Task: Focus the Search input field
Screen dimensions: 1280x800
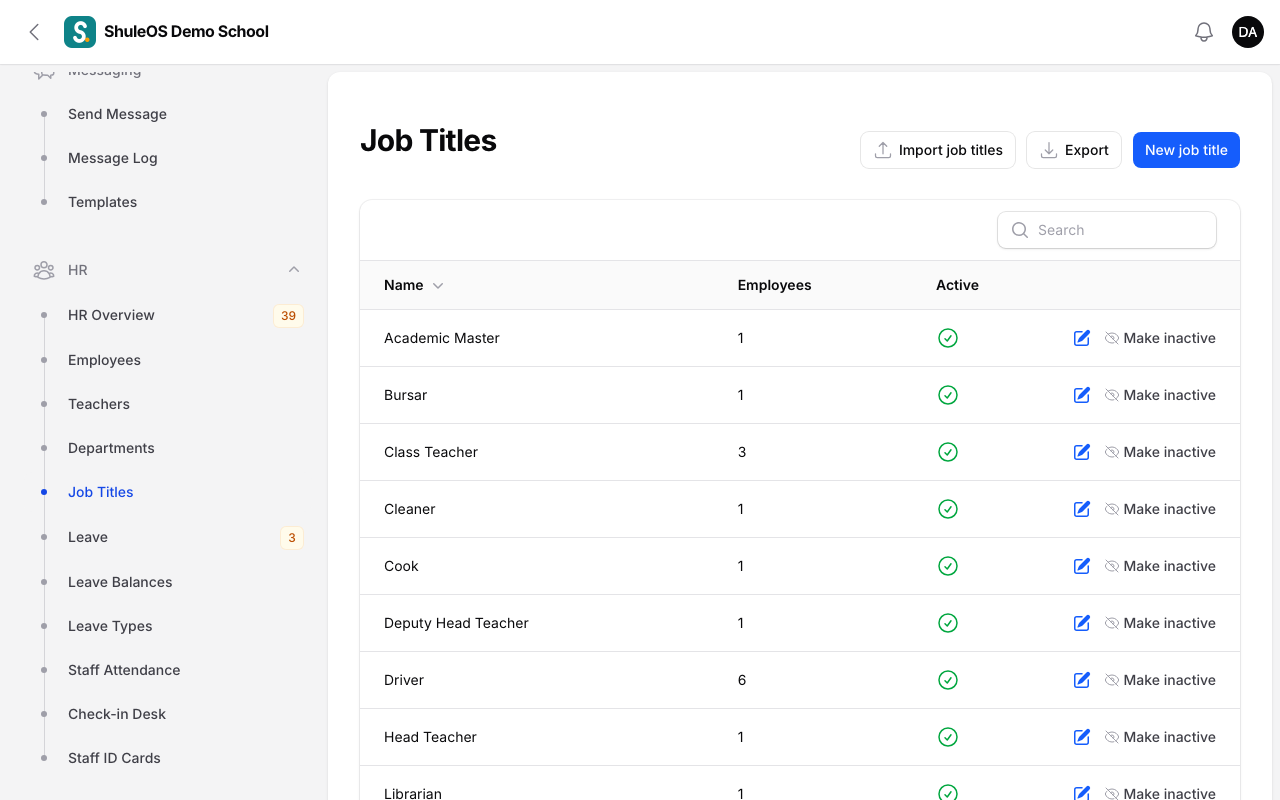Action: 1107,230
